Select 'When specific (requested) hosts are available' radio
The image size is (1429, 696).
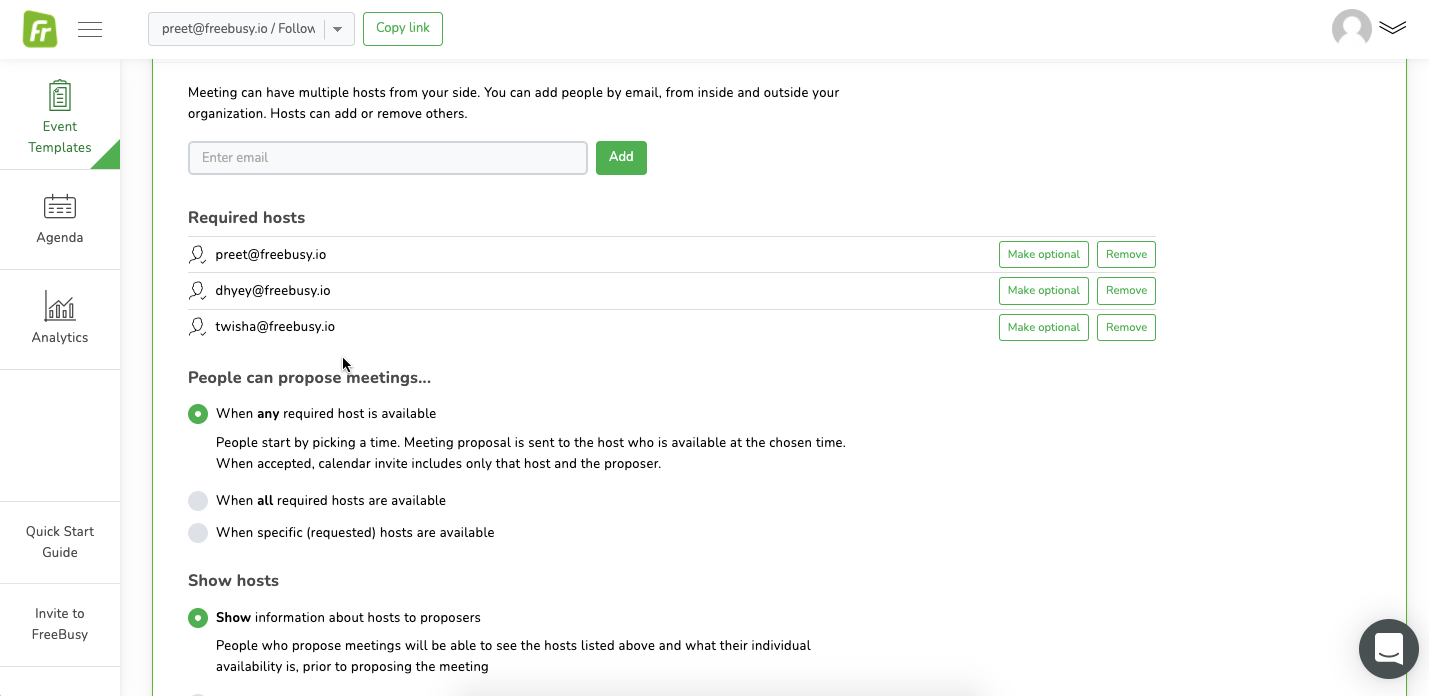click(198, 533)
